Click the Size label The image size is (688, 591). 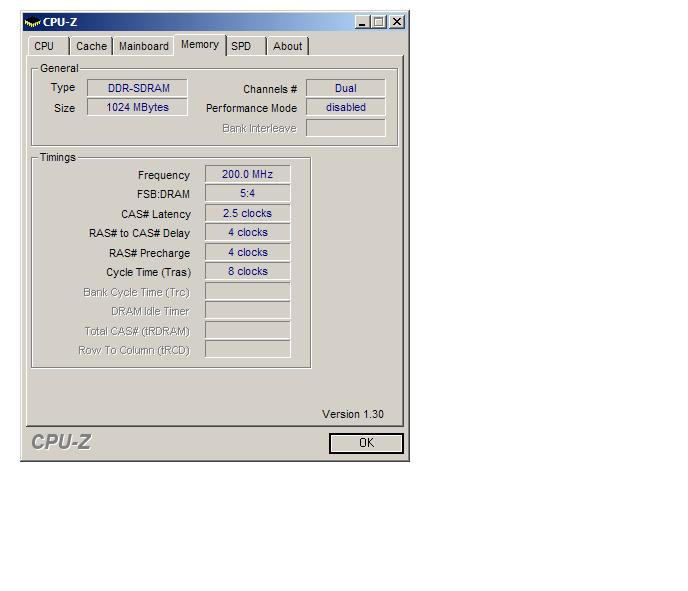[64, 108]
